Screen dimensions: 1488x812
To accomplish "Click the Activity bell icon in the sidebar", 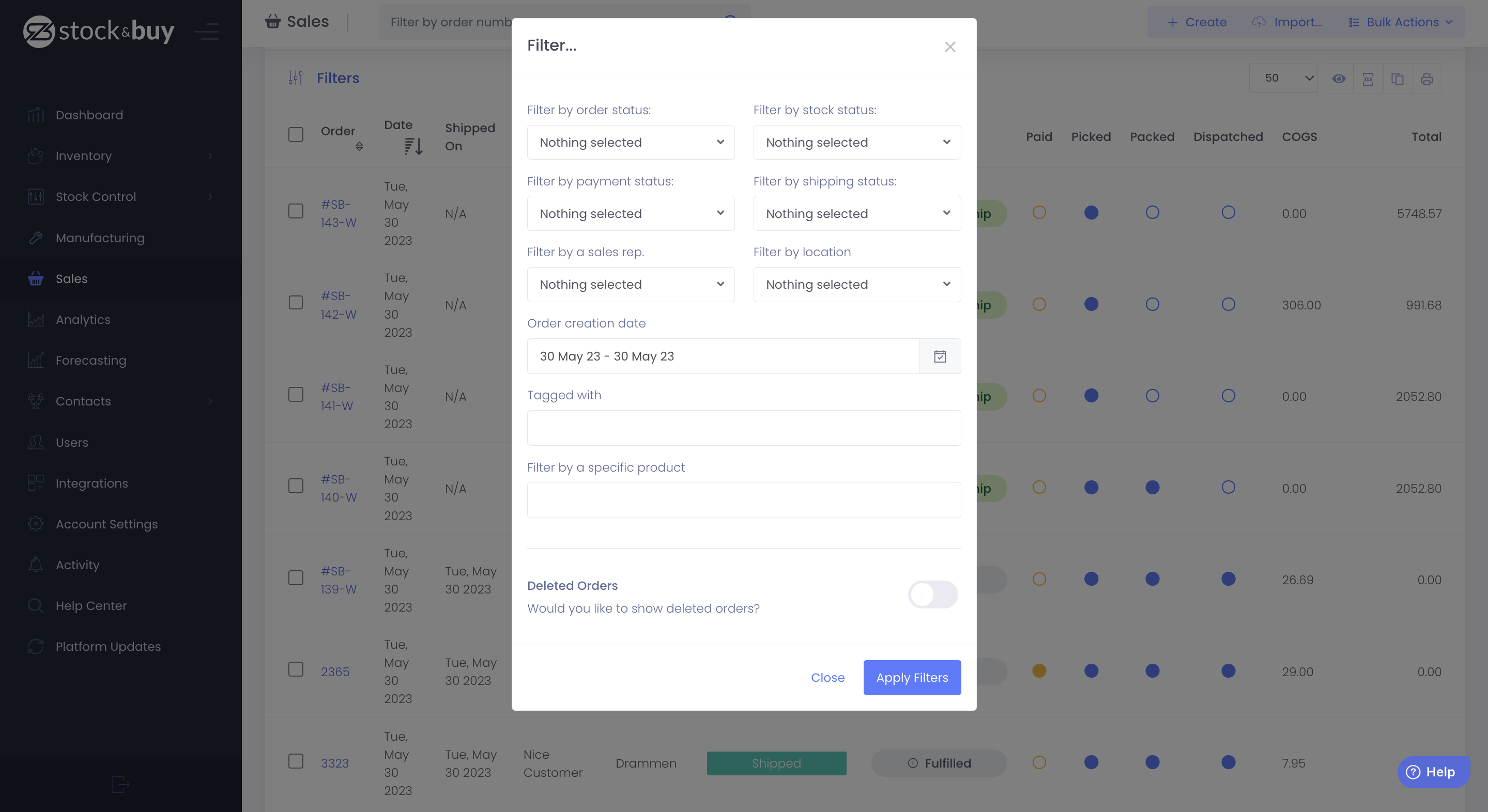I will click(36, 565).
